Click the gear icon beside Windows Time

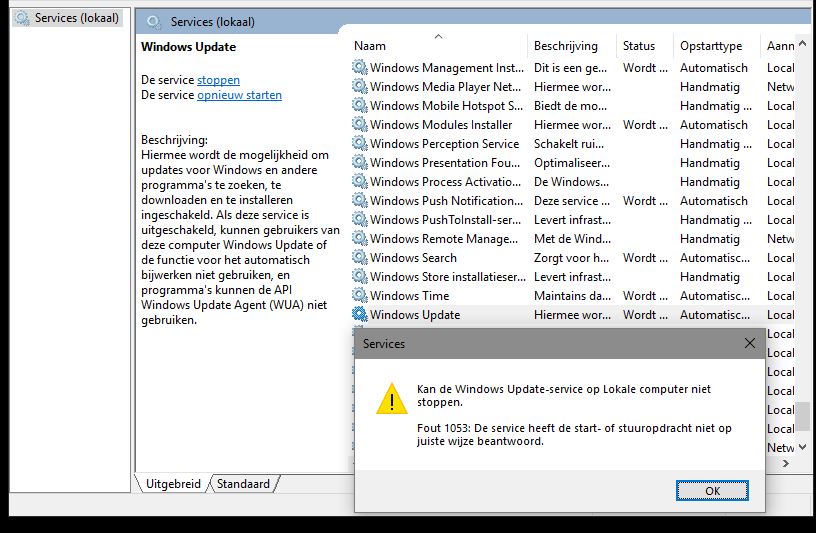click(x=360, y=295)
